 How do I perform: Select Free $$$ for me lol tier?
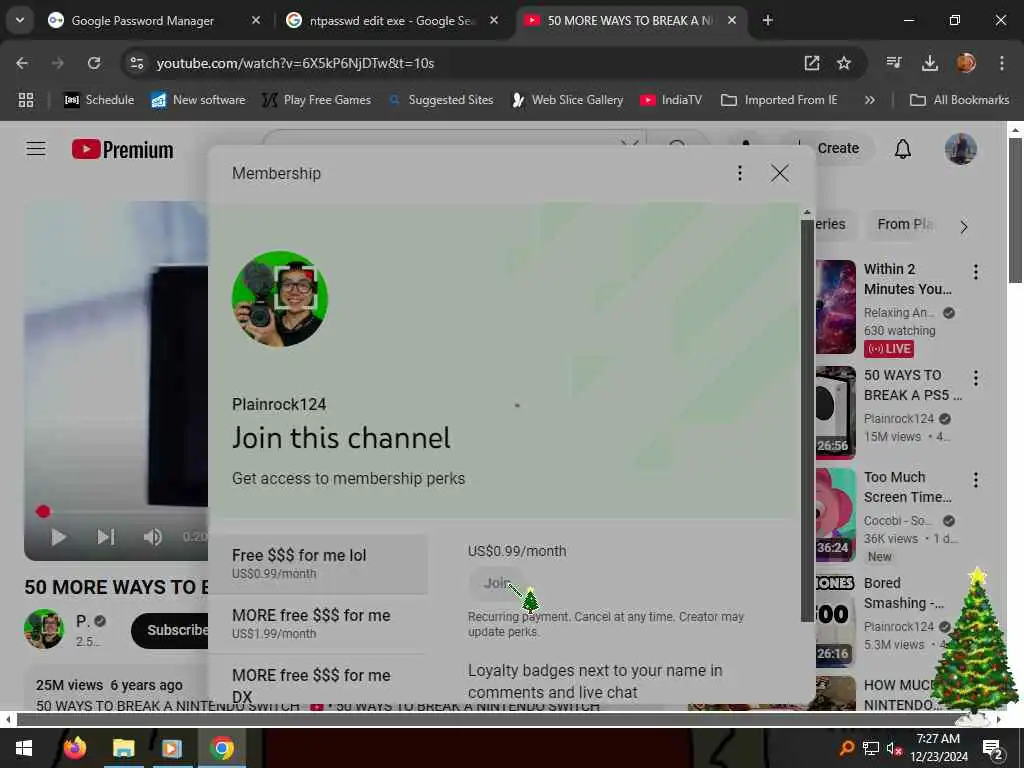(x=319, y=564)
